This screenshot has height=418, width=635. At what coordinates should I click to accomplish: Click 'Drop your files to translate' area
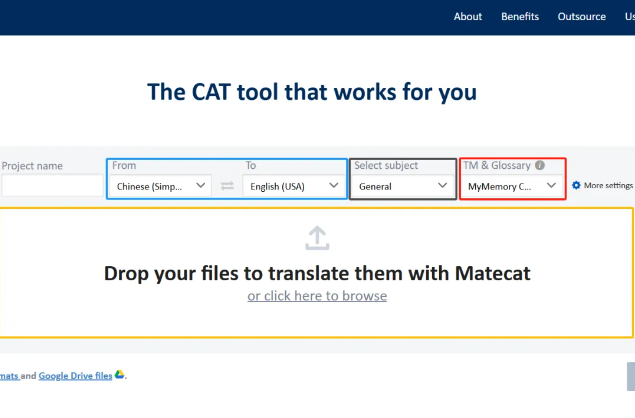(x=317, y=273)
